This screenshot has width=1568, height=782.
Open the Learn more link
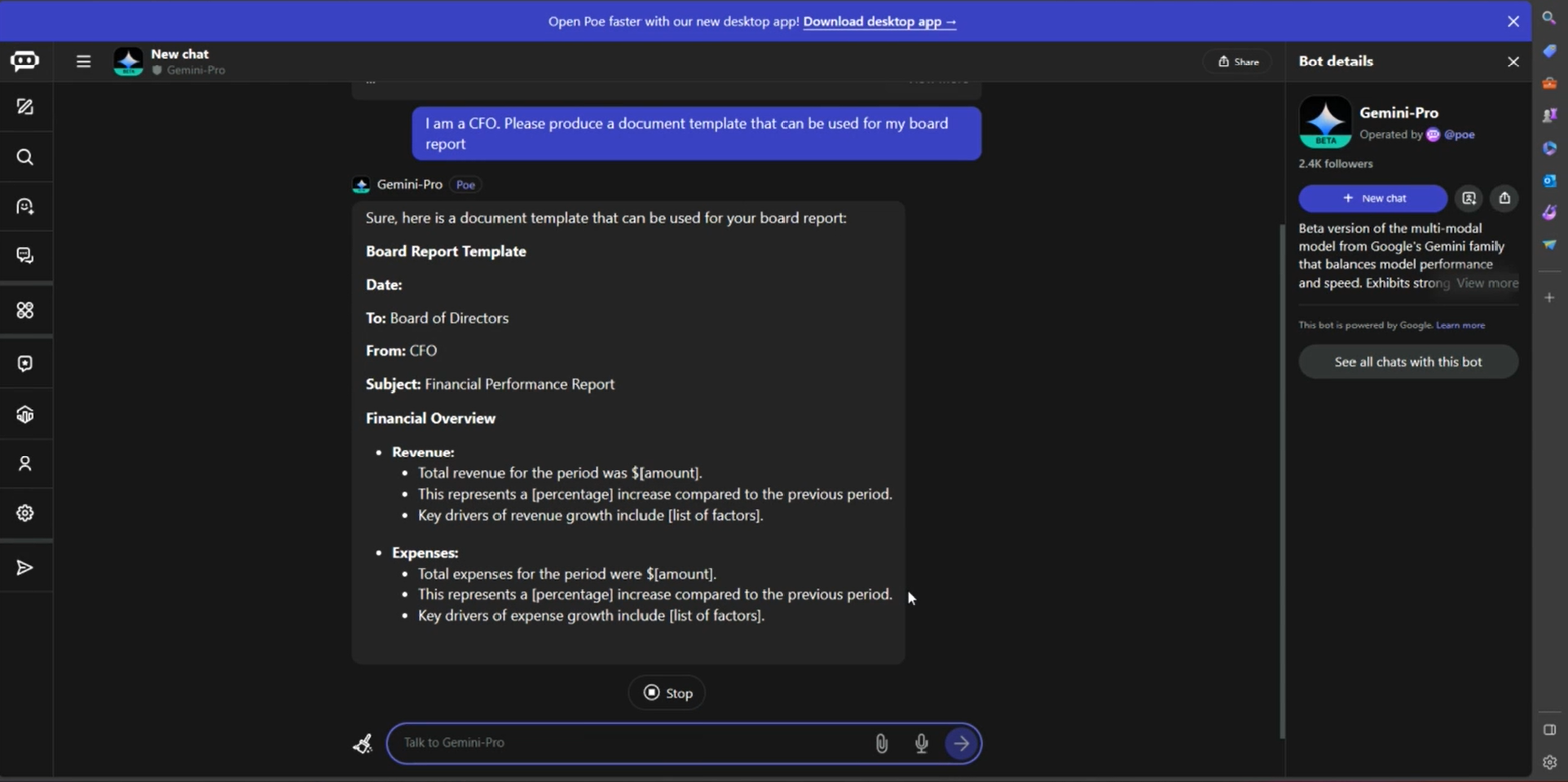[x=1460, y=325]
